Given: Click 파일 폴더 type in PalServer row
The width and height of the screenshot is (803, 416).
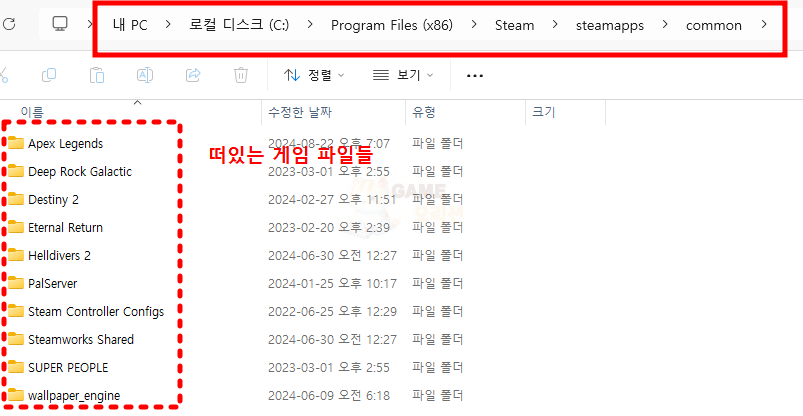Looking at the screenshot, I should point(438,283).
